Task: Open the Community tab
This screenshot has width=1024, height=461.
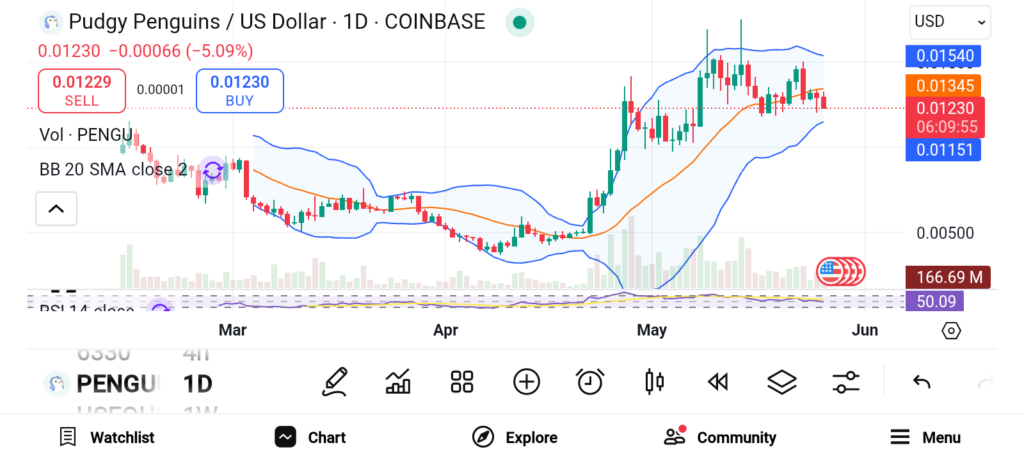Action: point(720,437)
